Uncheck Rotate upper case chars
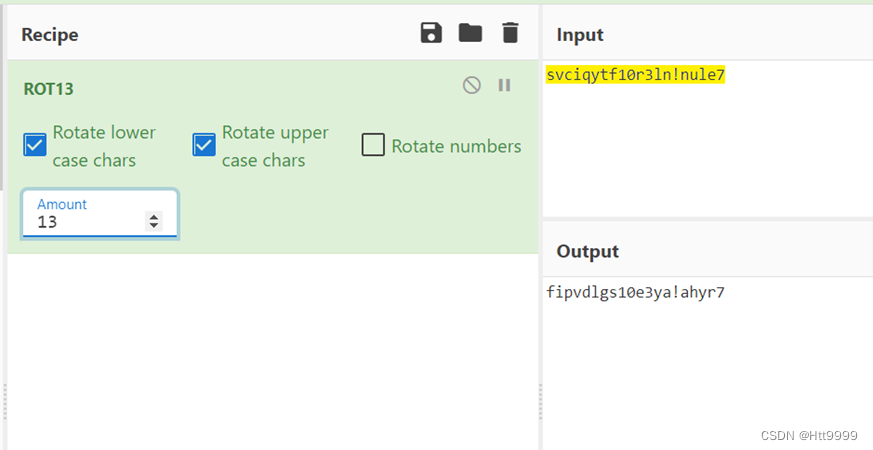The image size is (873, 450). click(x=204, y=145)
